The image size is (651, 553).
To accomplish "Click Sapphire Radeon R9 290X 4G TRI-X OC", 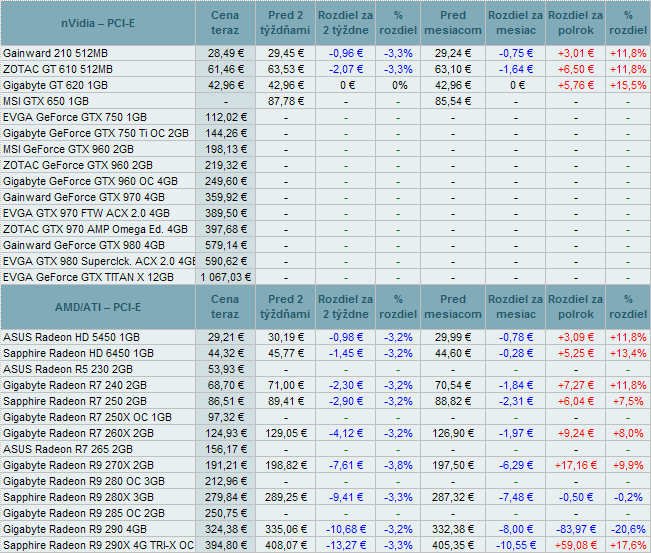I will pyautogui.click(x=98, y=545).
